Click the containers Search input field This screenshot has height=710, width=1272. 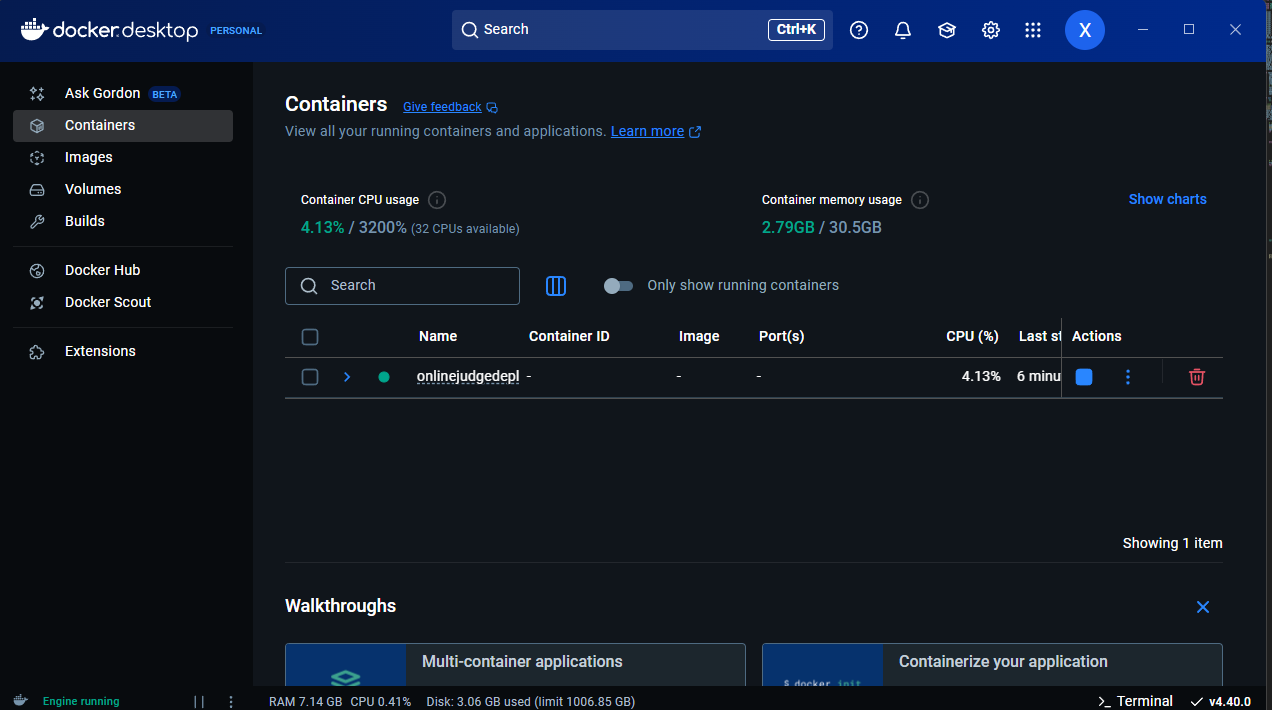click(402, 286)
